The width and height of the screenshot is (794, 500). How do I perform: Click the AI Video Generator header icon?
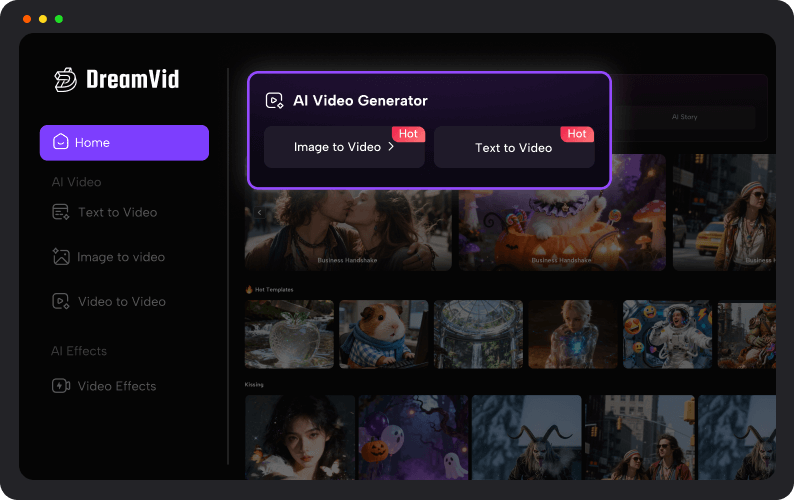(x=274, y=100)
